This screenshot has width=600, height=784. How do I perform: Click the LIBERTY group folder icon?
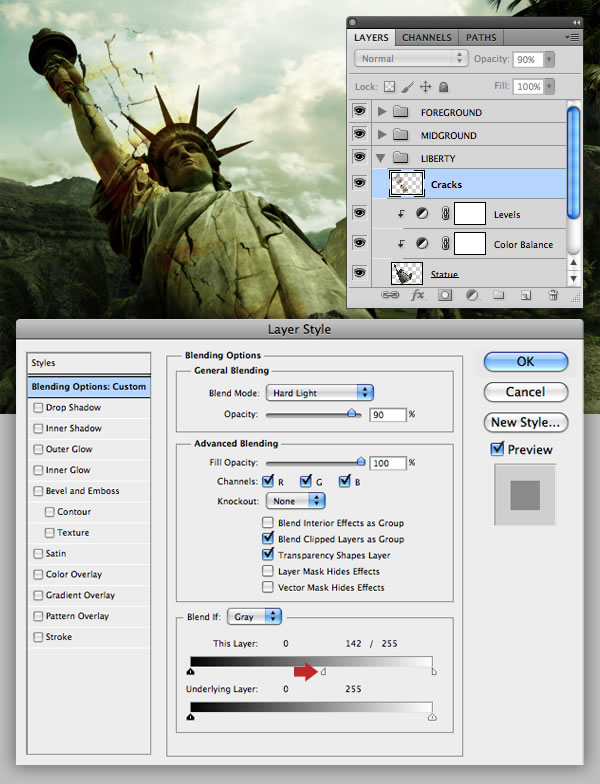pyautogui.click(x=400, y=158)
